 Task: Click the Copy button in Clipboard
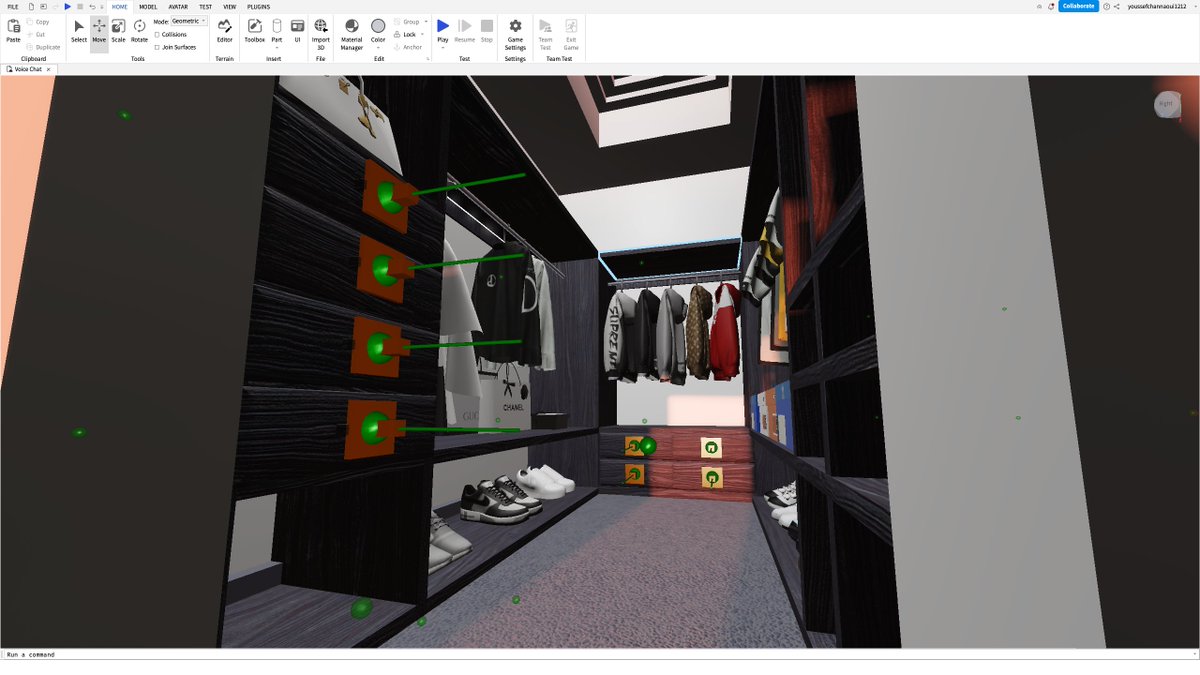pyautogui.click(x=37, y=22)
